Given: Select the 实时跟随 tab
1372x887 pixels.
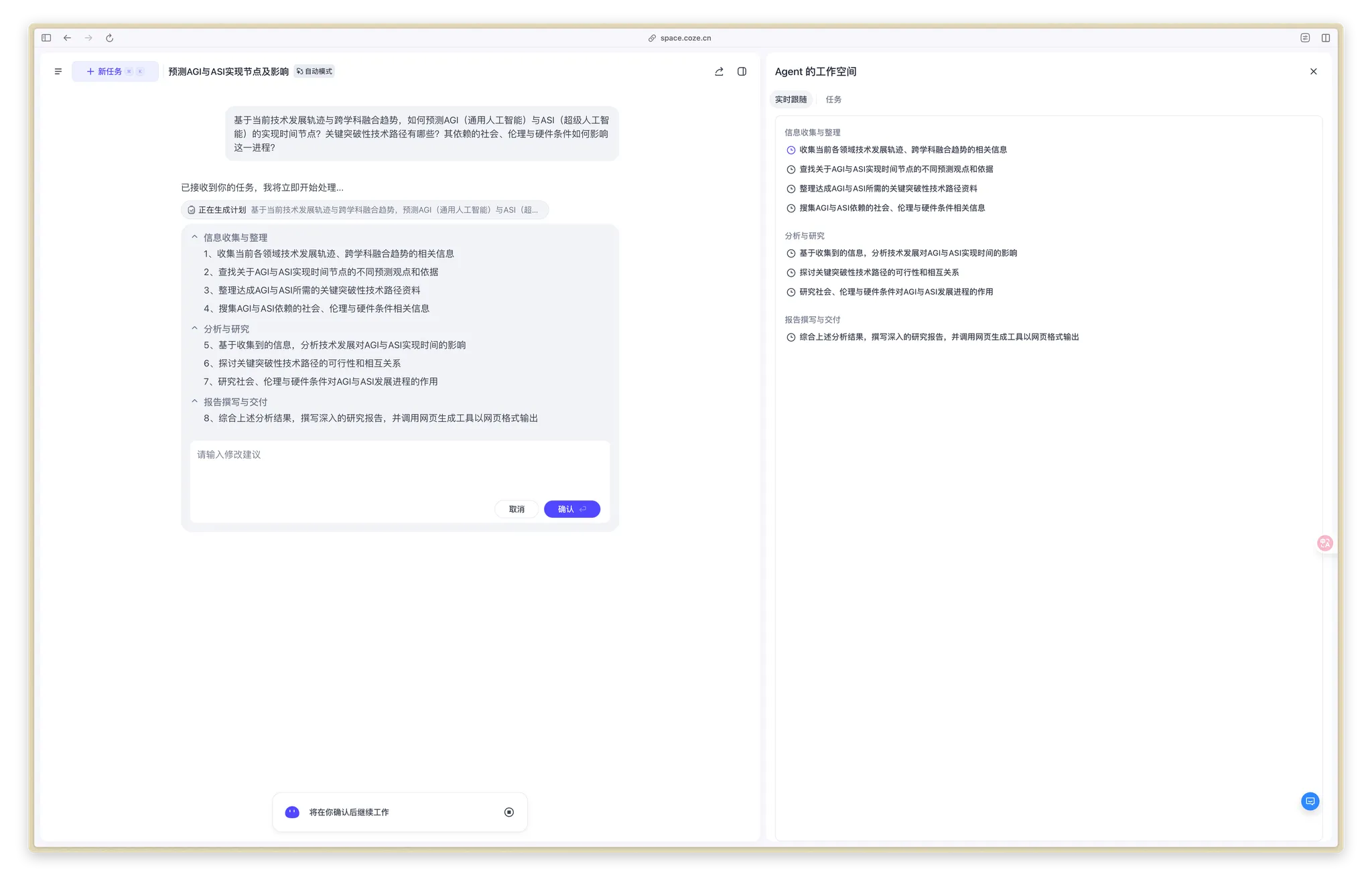Looking at the screenshot, I should click(791, 100).
